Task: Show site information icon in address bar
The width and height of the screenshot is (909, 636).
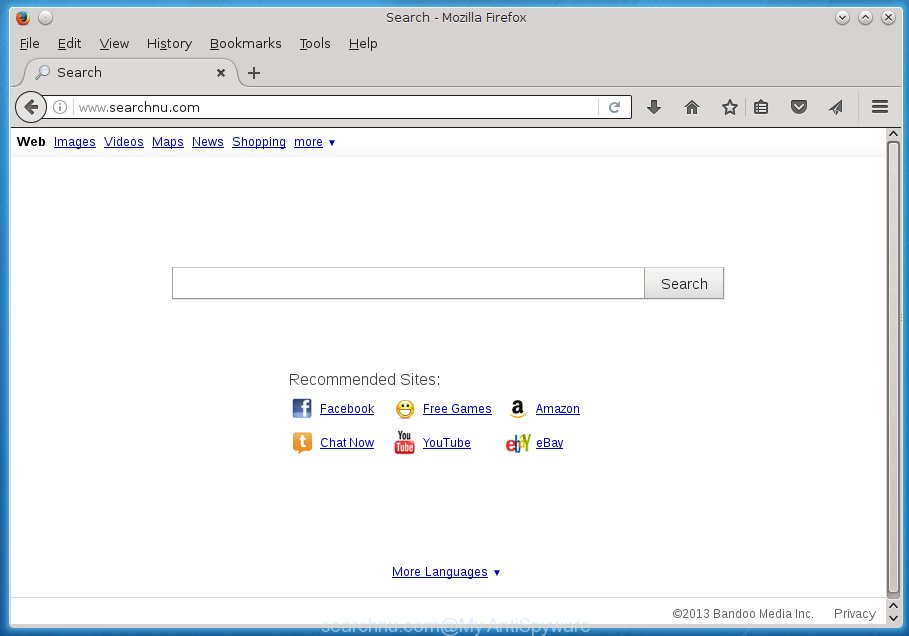Action: pos(60,107)
